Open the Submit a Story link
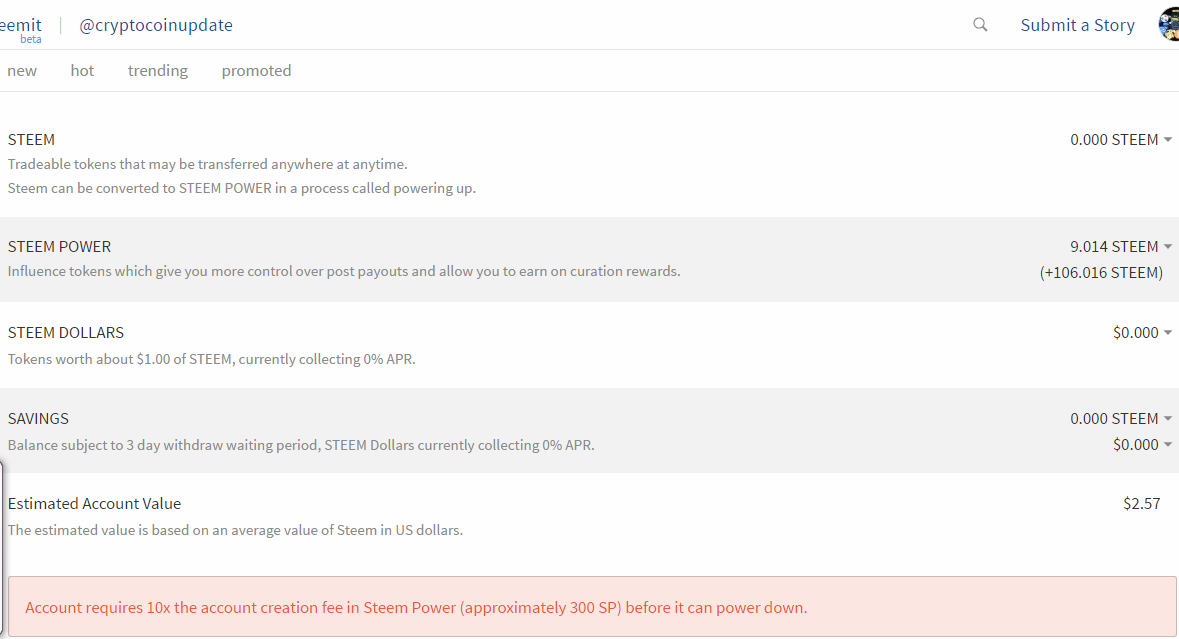The height and width of the screenshot is (639, 1179). point(1077,25)
